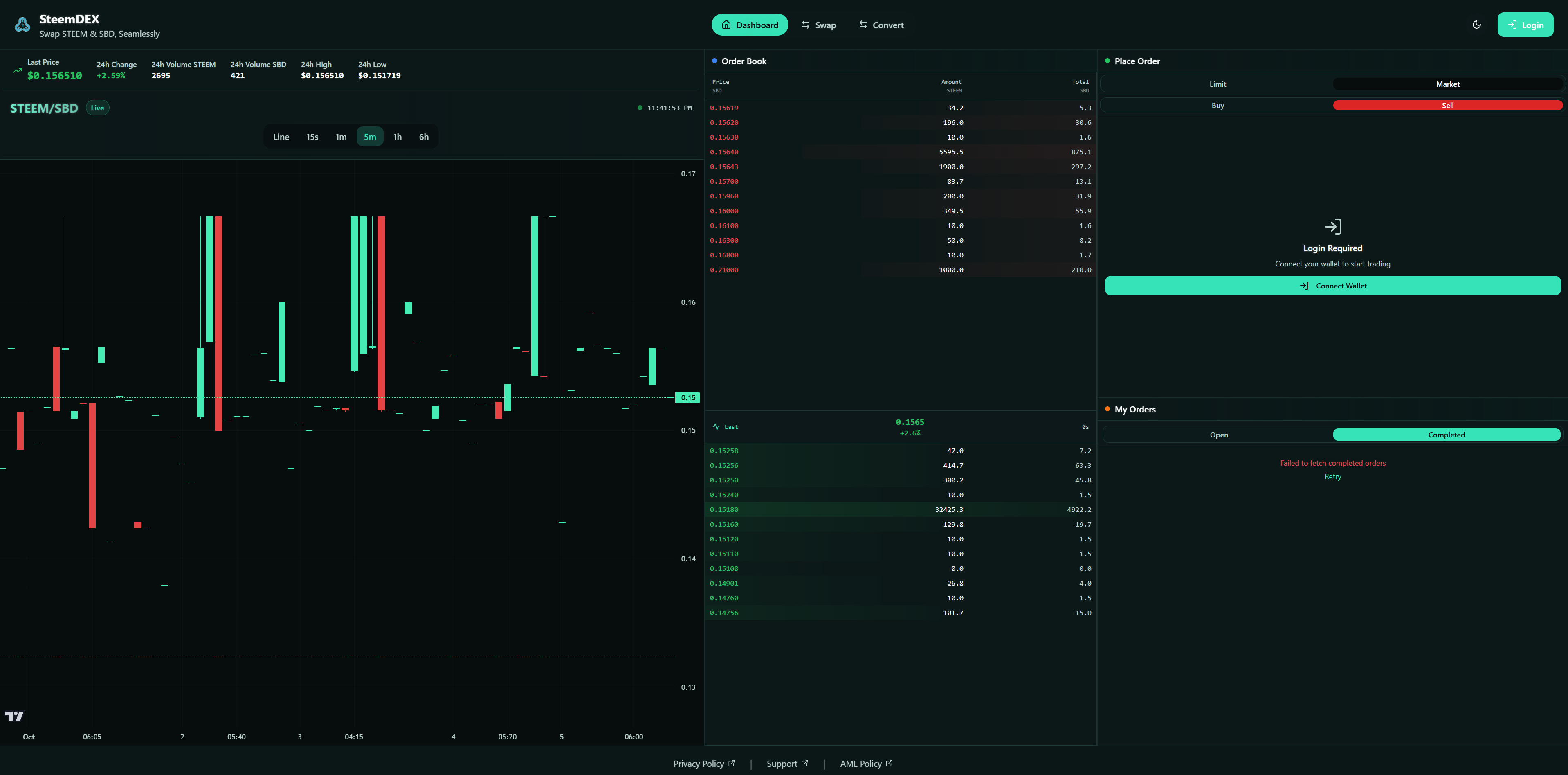1568x775 pixels.
Task: Set chart interval to 1h
Action: tap(398, 137)
